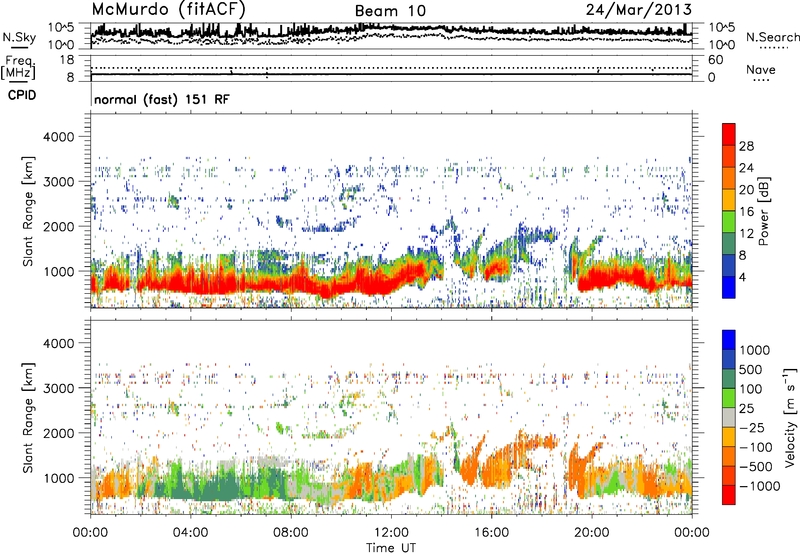Click the normal (fast) 151 RF text
800x554 pixels.
coord(162,99)
